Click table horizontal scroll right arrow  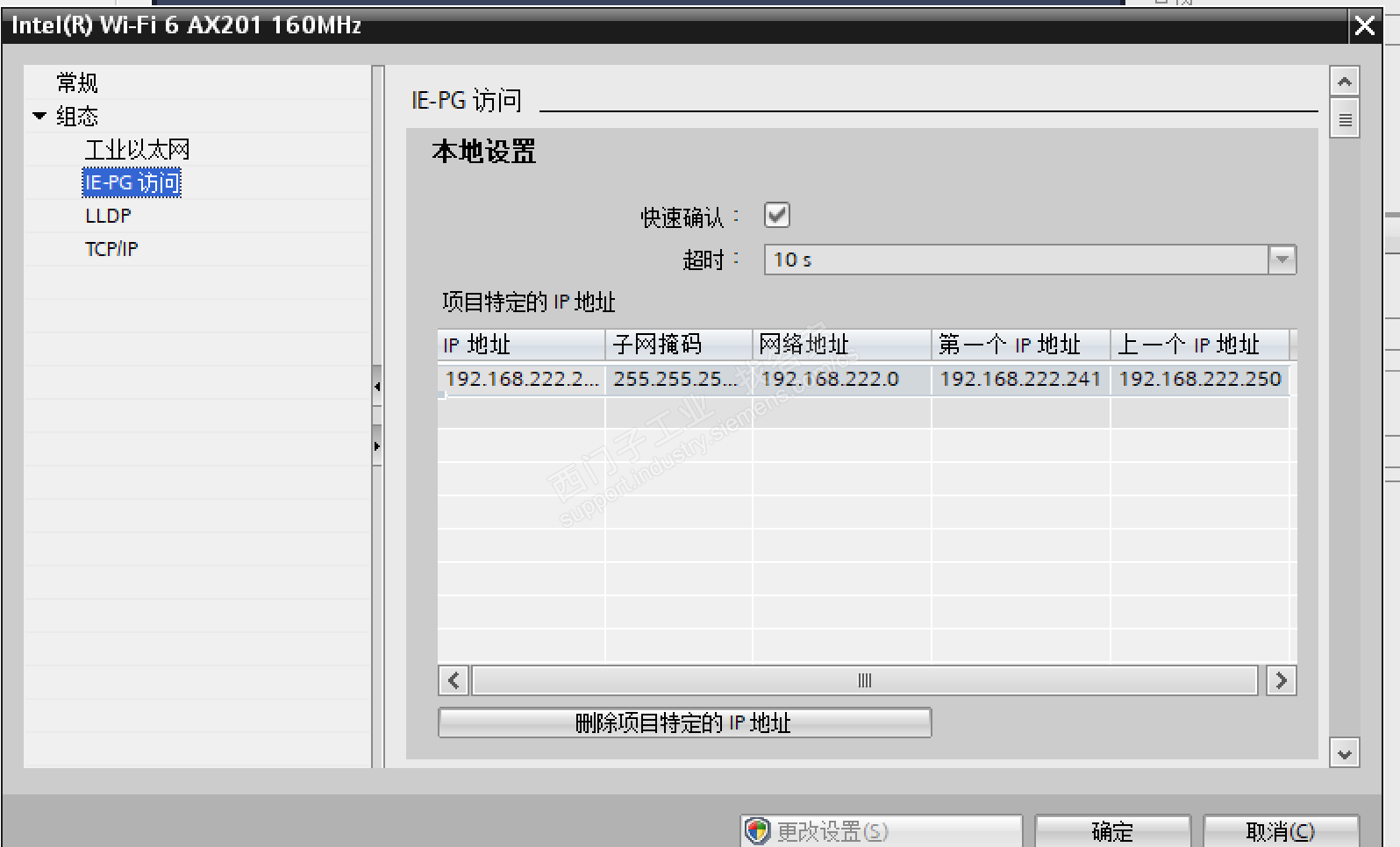(x=1282, y=680)
